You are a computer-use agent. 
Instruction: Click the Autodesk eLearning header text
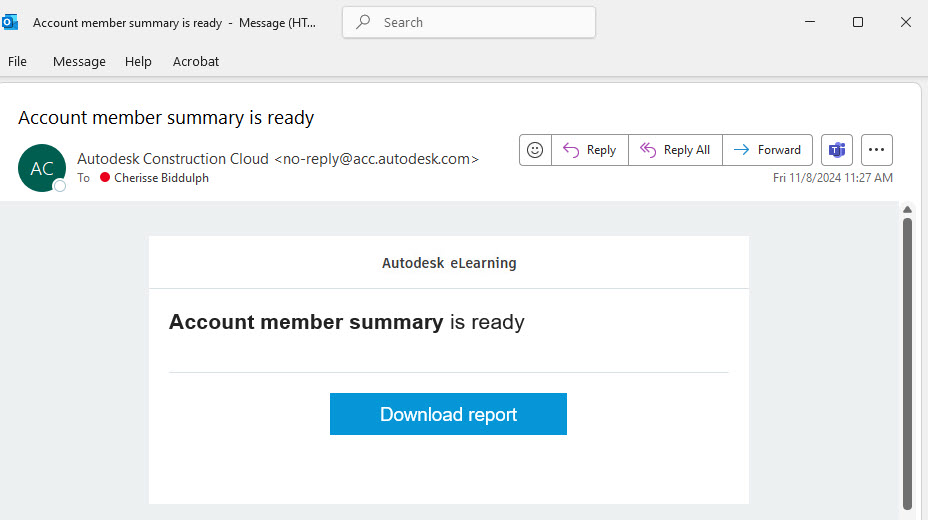[449, 263]
